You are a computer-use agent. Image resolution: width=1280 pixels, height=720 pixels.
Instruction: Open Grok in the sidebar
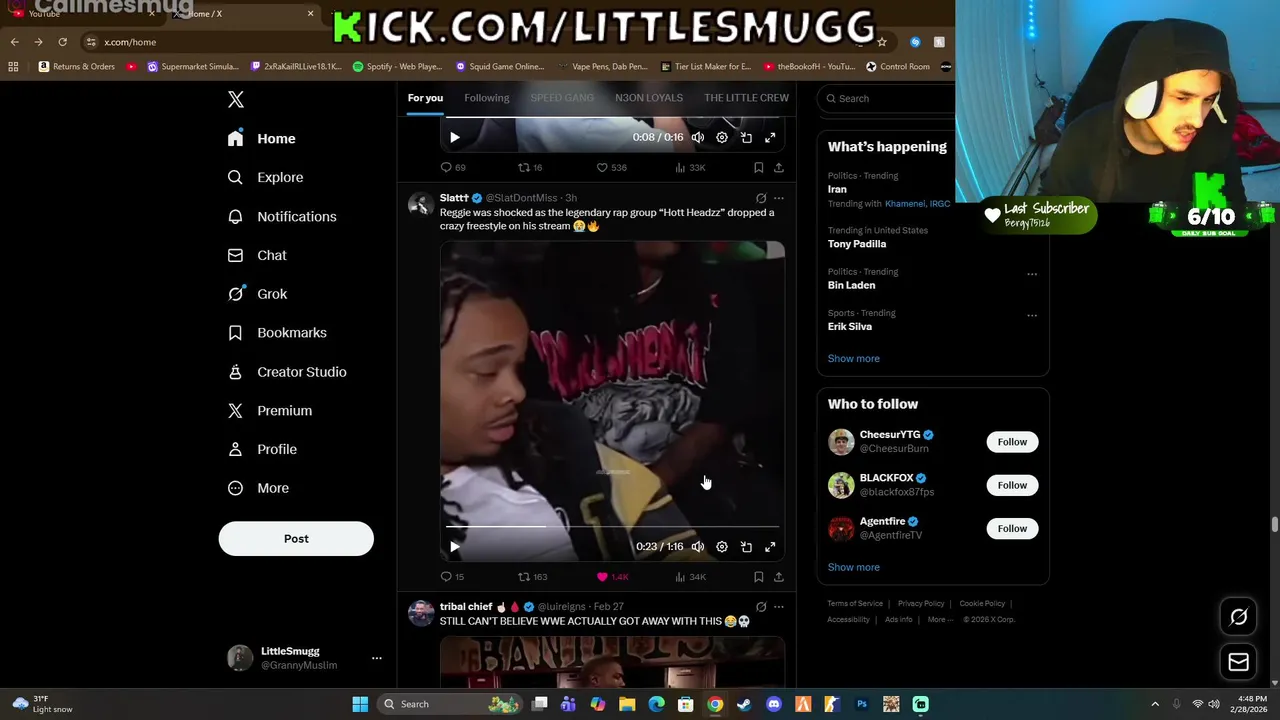coord(258,294)
